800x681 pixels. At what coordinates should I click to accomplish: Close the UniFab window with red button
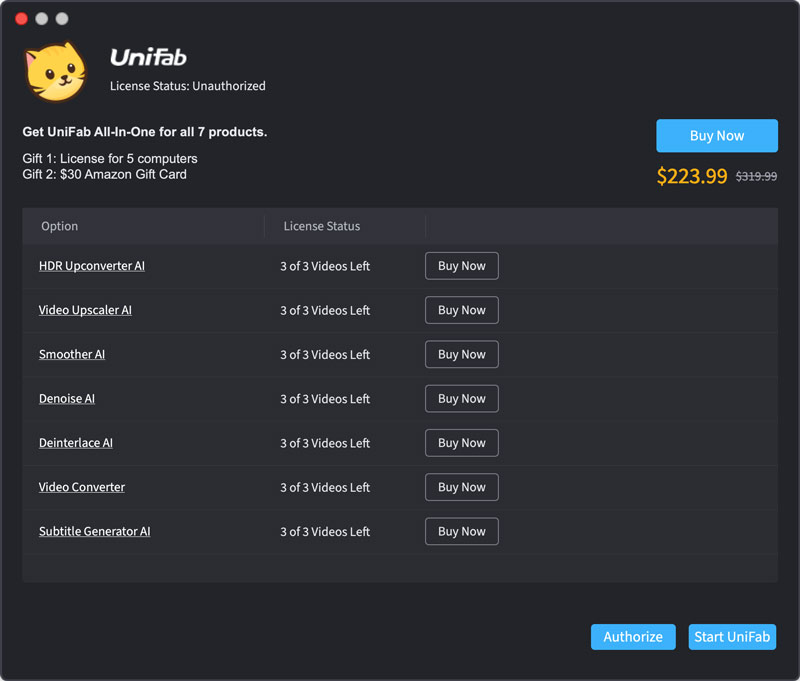pyautogui.click(x=21, y=19)
